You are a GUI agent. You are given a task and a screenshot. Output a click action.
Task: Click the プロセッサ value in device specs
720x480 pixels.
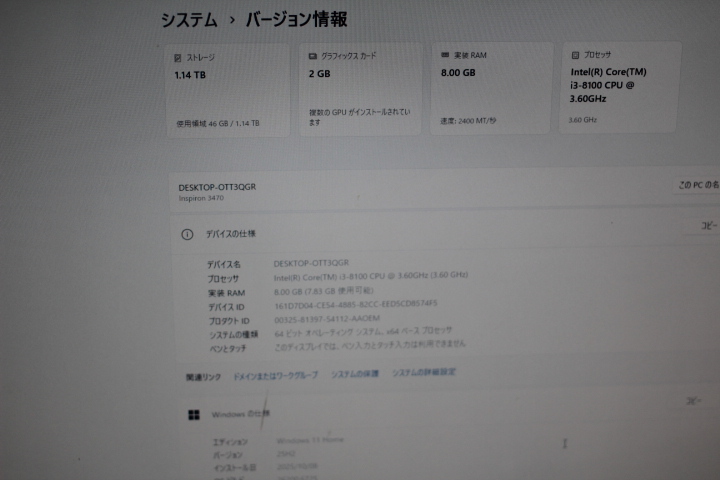[371, 276]
